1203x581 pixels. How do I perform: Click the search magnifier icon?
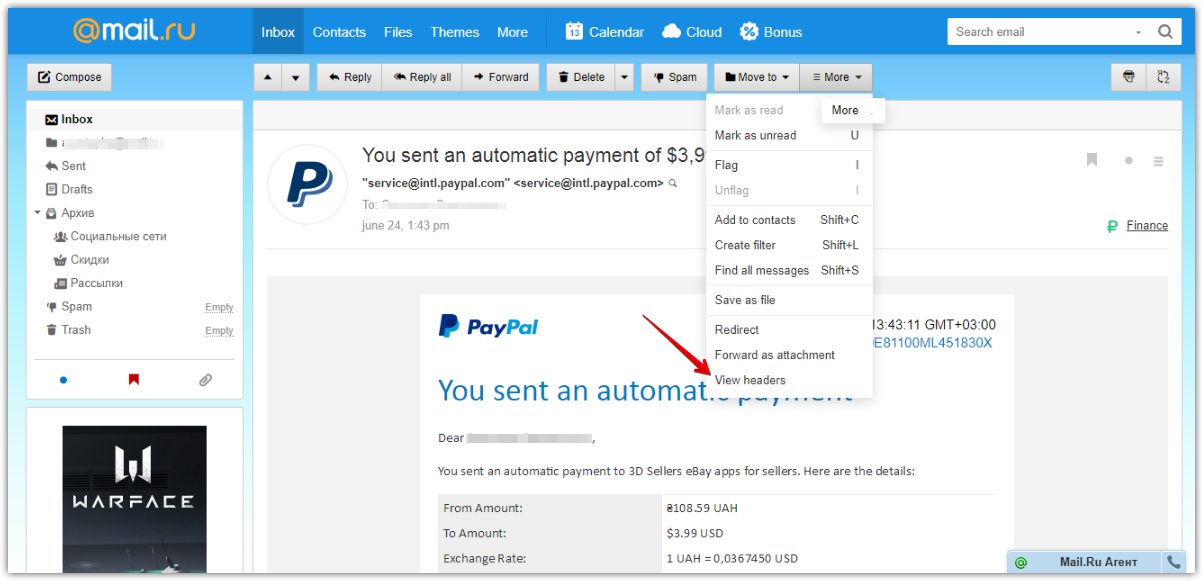click(x=1165, y=31)
